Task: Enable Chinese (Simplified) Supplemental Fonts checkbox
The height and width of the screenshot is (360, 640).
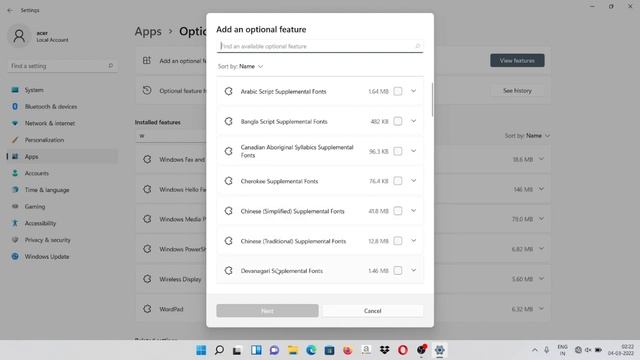Action: pos(398,211)
